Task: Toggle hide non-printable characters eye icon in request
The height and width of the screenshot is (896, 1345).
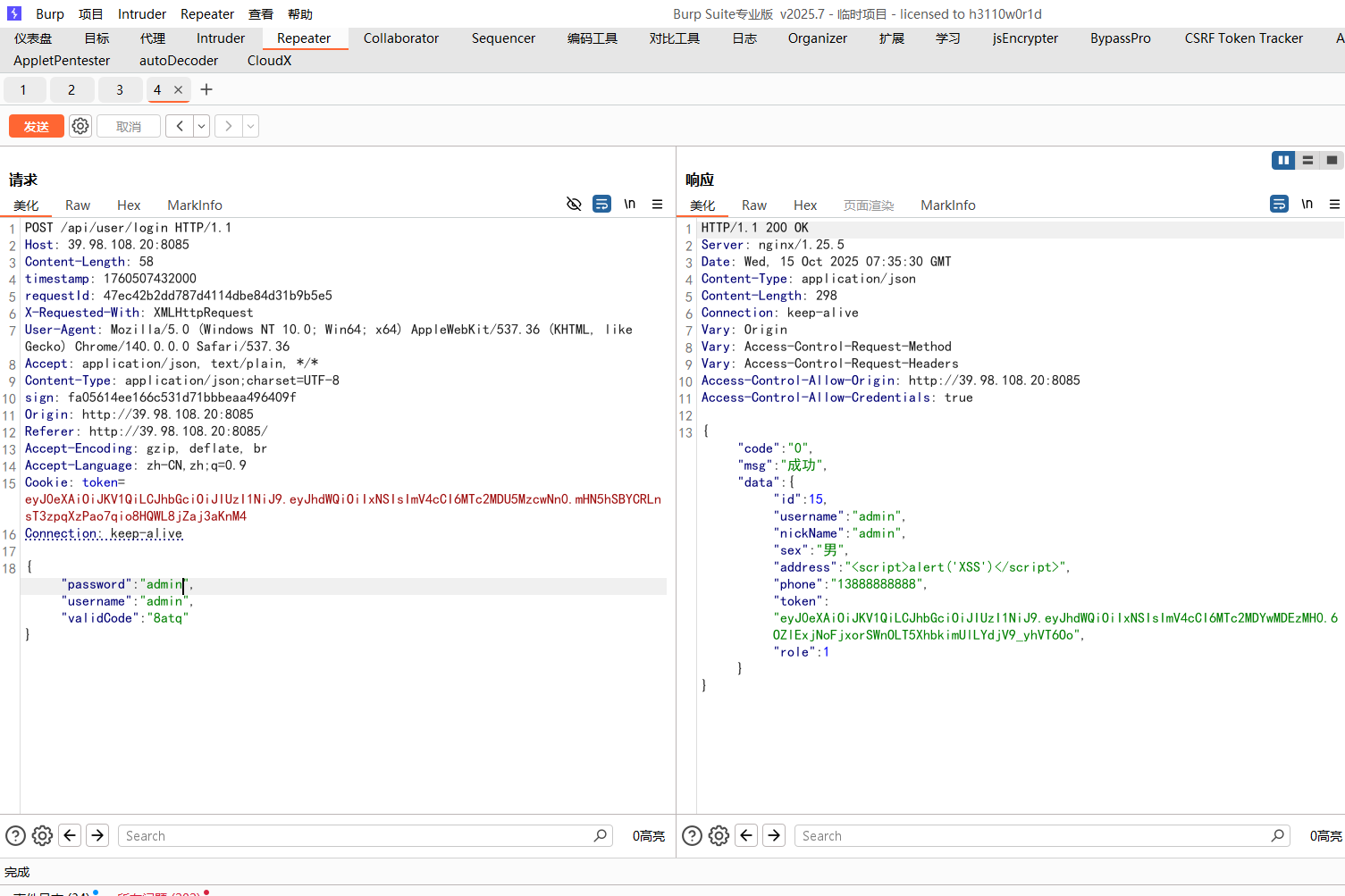Action: click(574, 205)
